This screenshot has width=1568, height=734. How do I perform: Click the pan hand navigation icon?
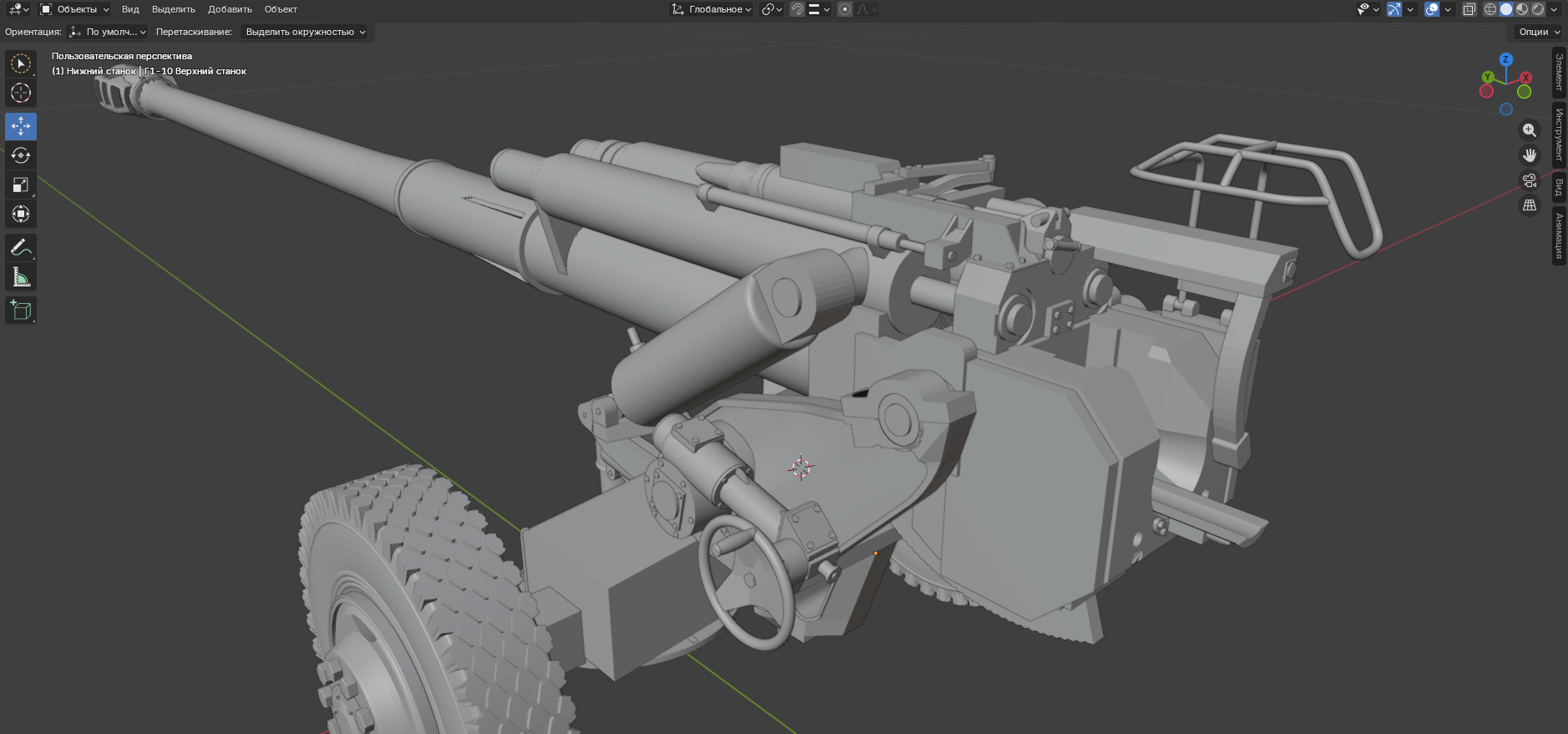pos(1529,155)
